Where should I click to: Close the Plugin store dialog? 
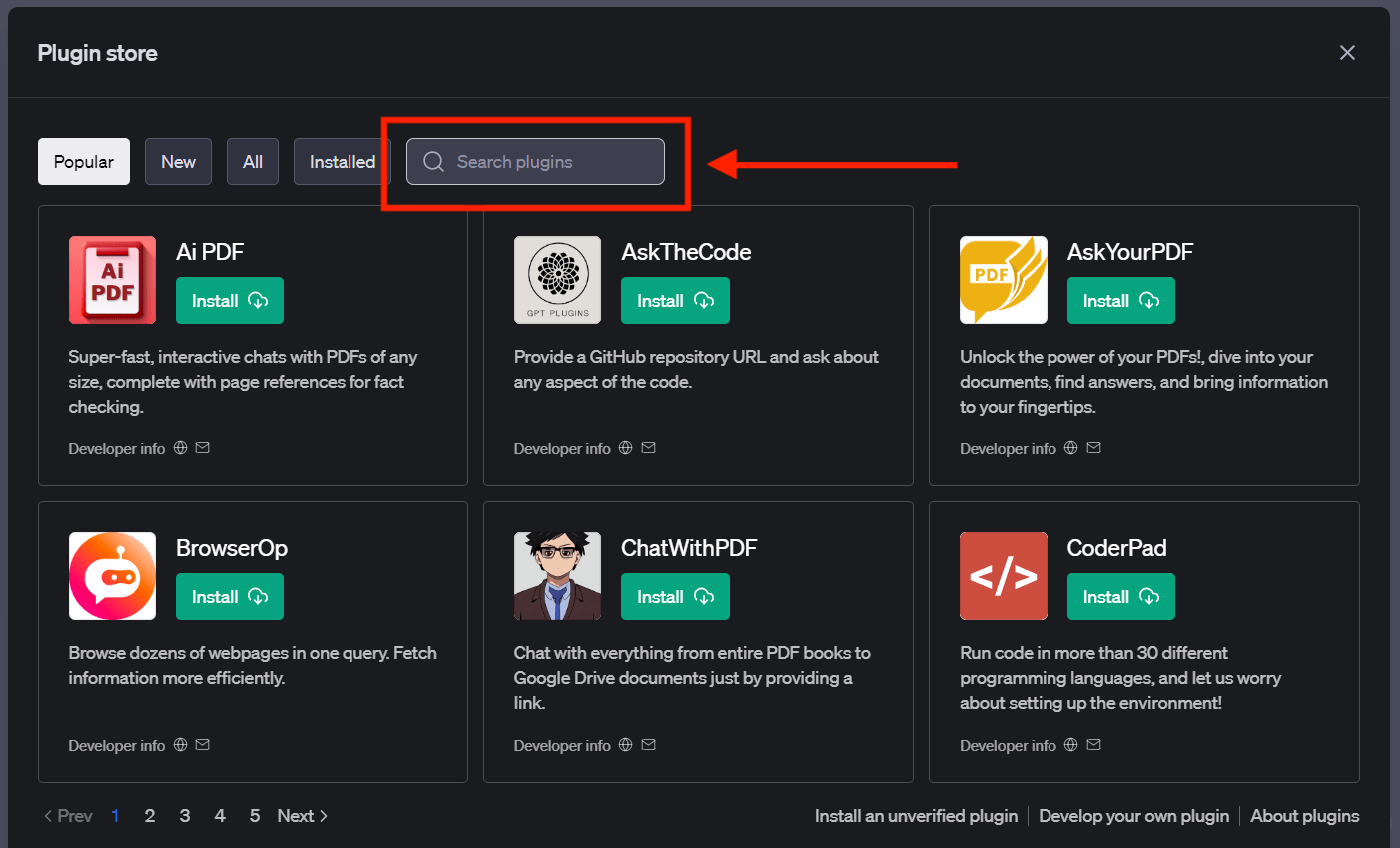pos(1347,53)
